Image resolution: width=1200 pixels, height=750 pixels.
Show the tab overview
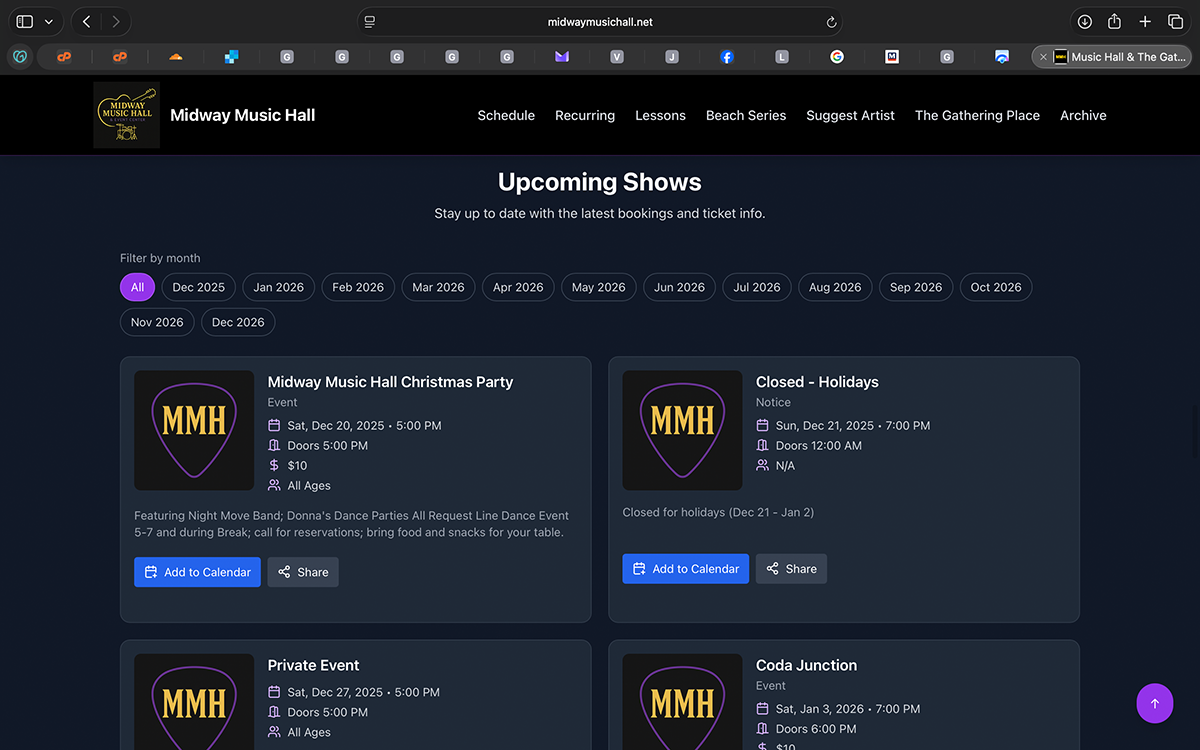[x=1175, y=21]
